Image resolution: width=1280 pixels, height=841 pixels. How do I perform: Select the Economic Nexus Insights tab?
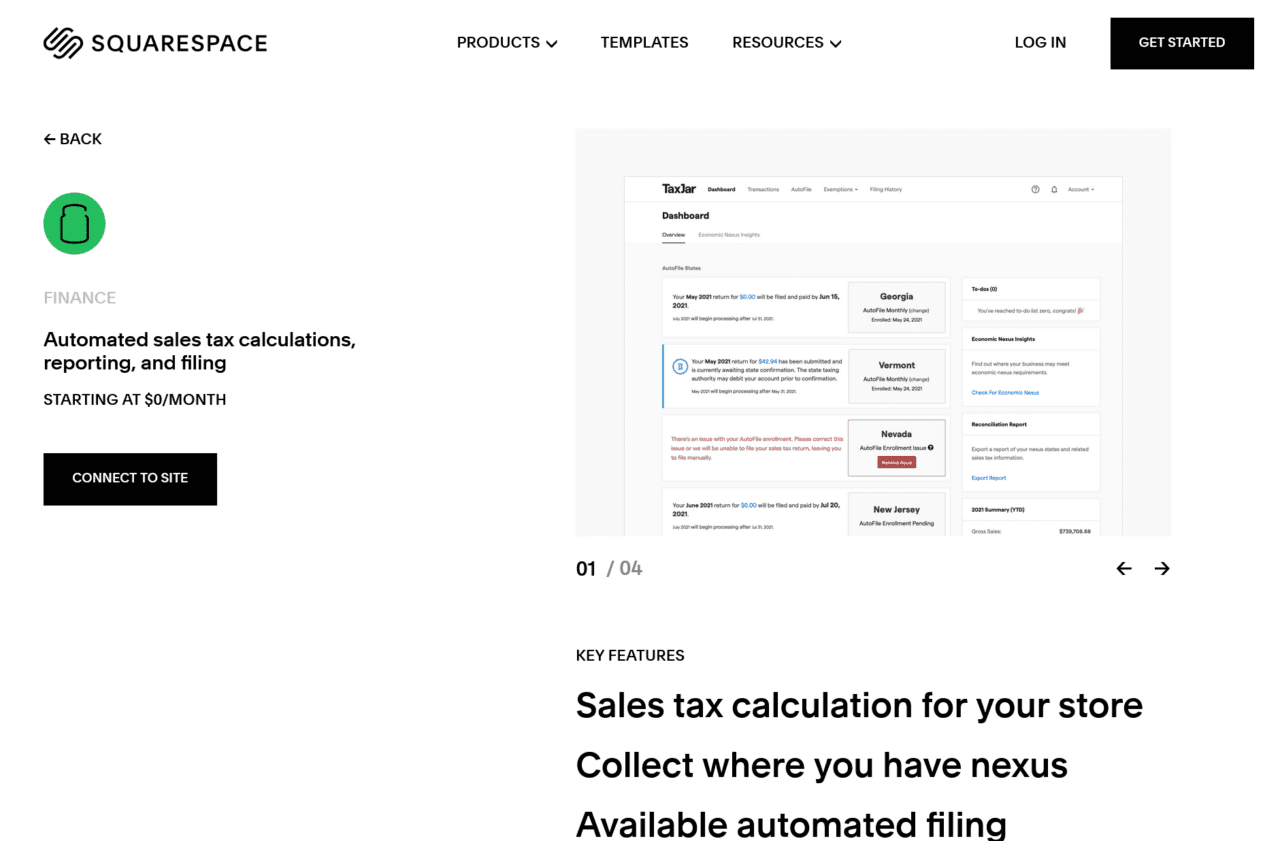coord(729,235)
